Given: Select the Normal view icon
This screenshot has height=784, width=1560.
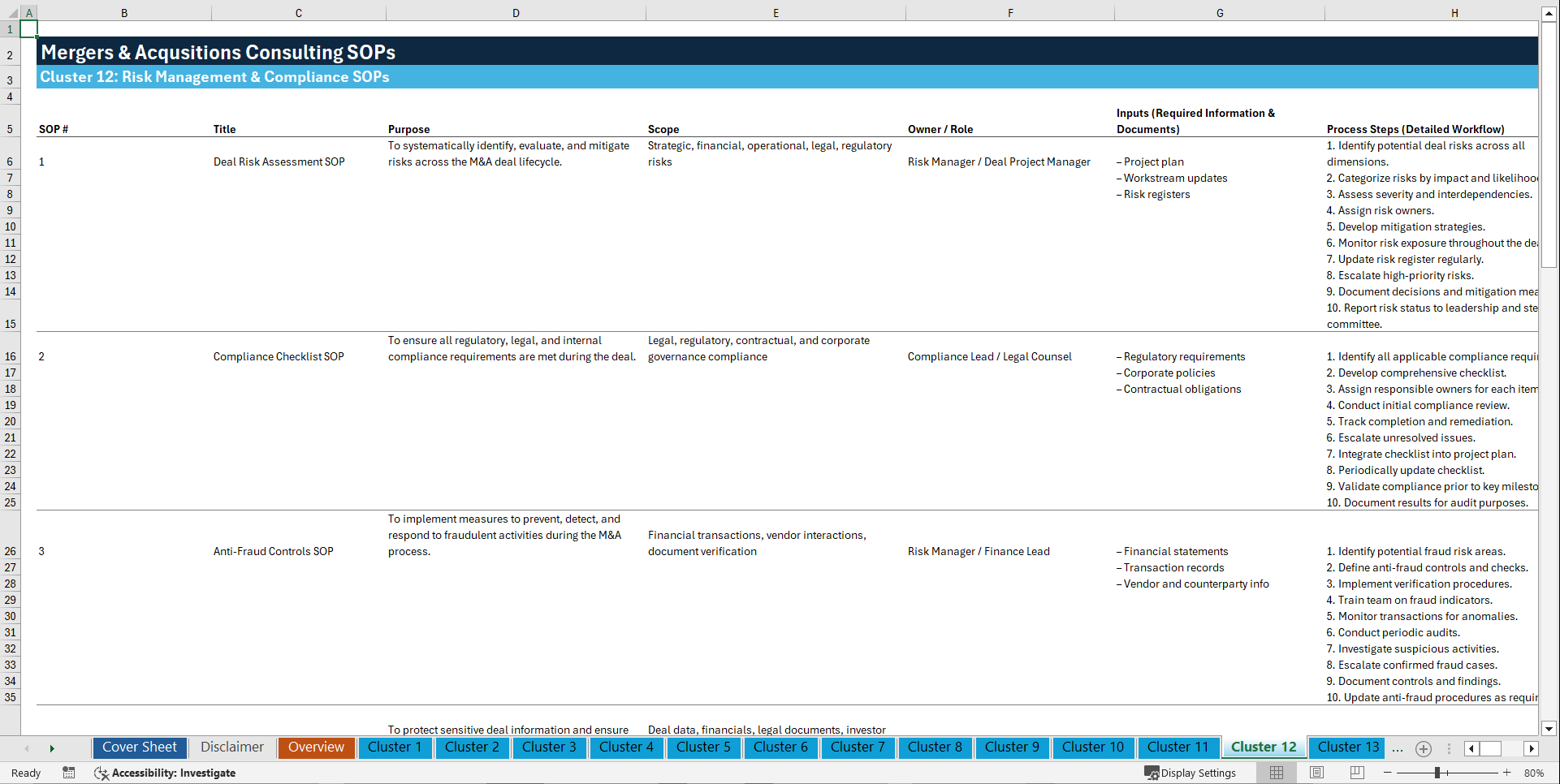Looking at the screenshot, I should coord(1276,773).
